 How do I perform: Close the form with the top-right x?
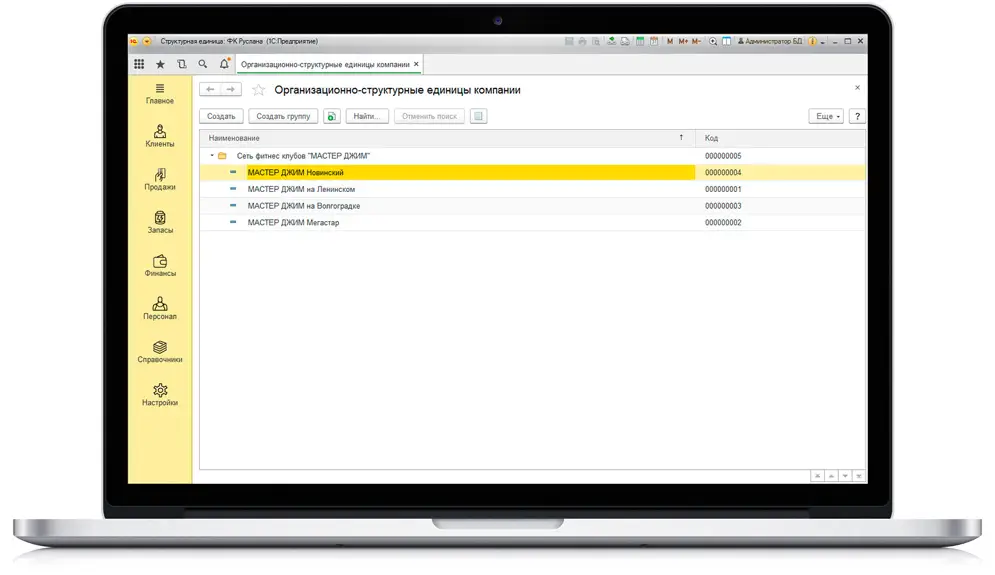pos(857,88)
